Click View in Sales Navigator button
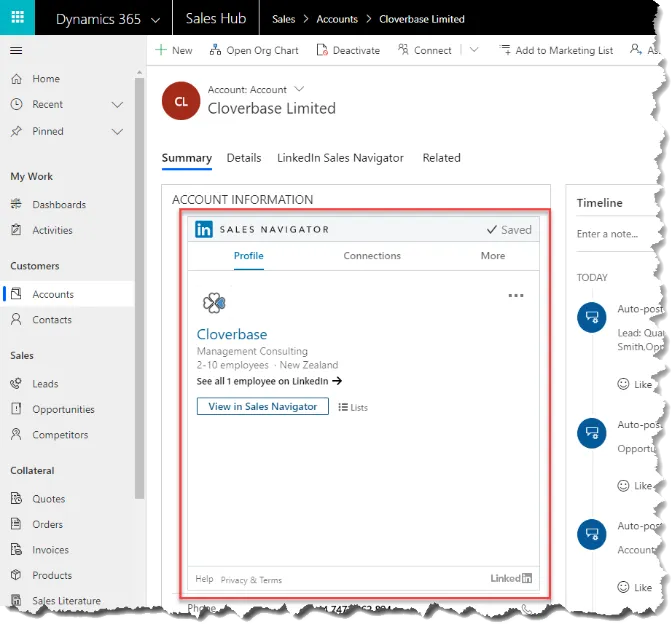Image resolution: width=672 pixels, height=624 pixels. 262,407
